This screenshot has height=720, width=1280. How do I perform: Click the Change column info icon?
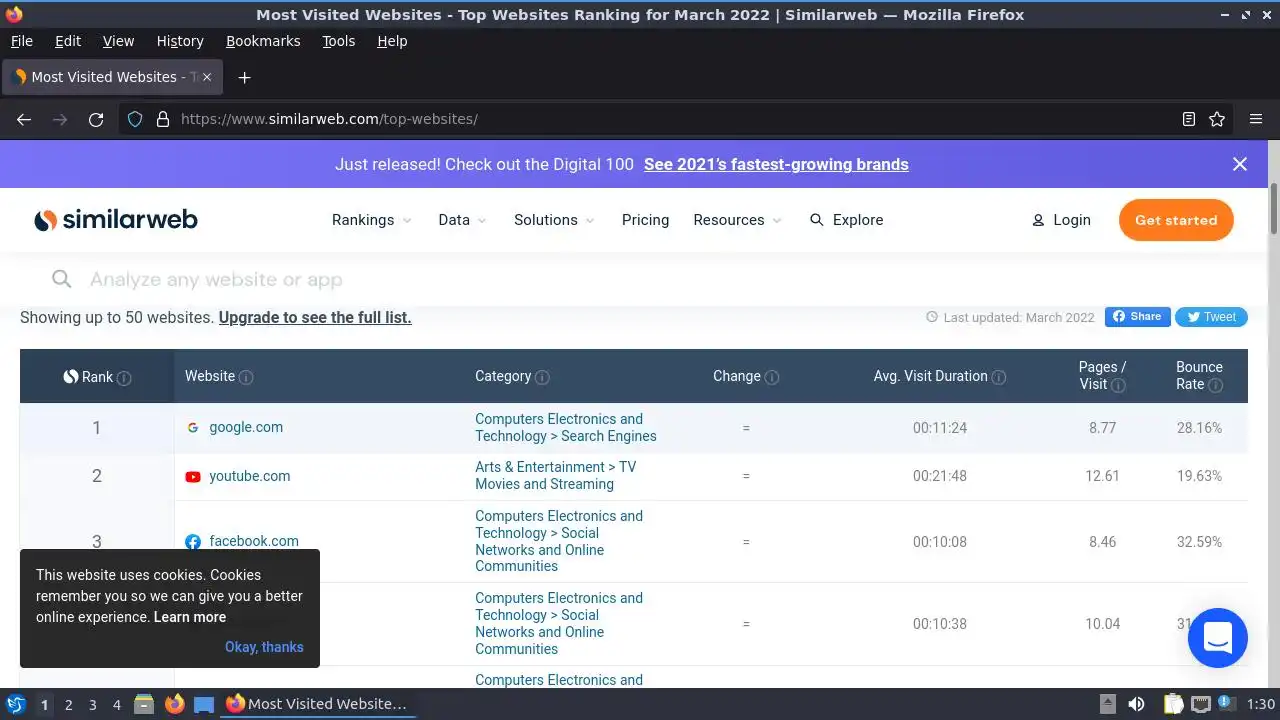pyautogui.click(x=772, y=377)
